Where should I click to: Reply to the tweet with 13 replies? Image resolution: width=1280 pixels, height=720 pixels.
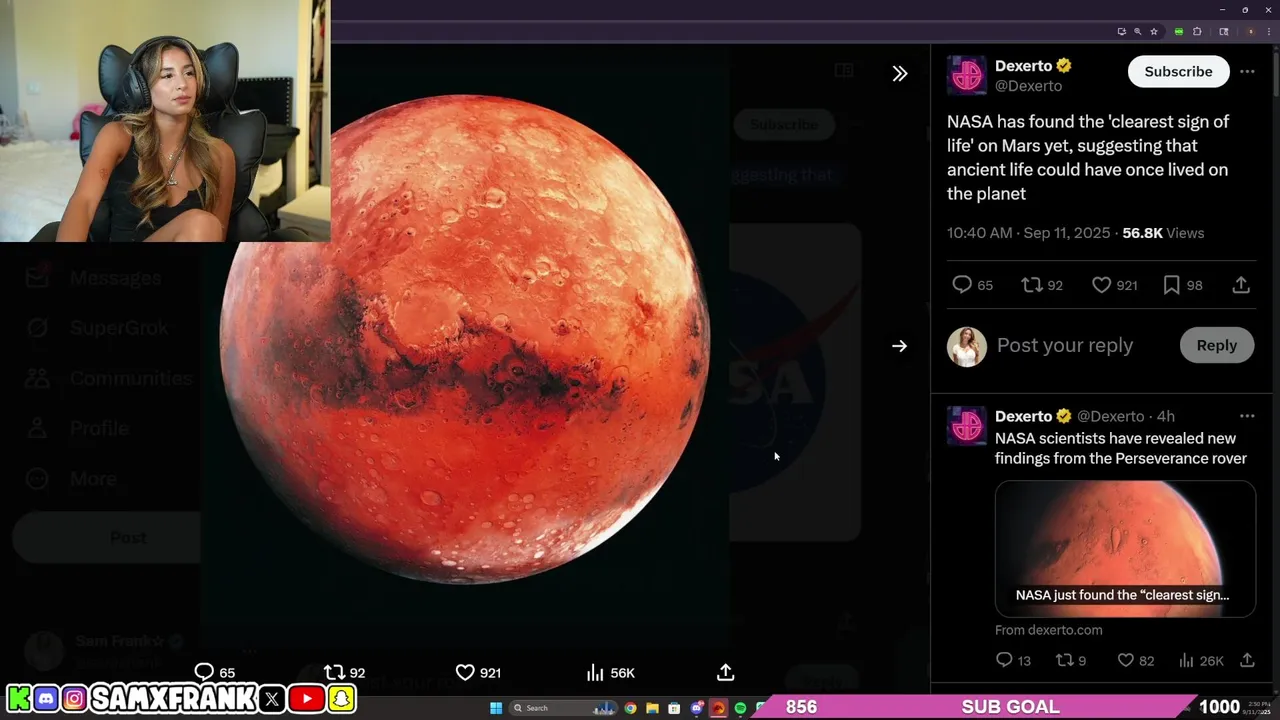[1005, 660]
